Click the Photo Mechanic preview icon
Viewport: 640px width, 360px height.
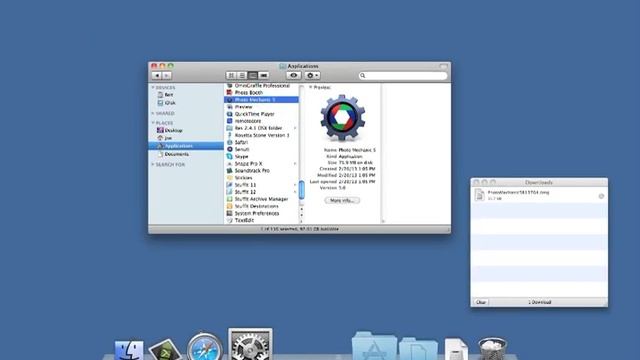click(342, 118)
